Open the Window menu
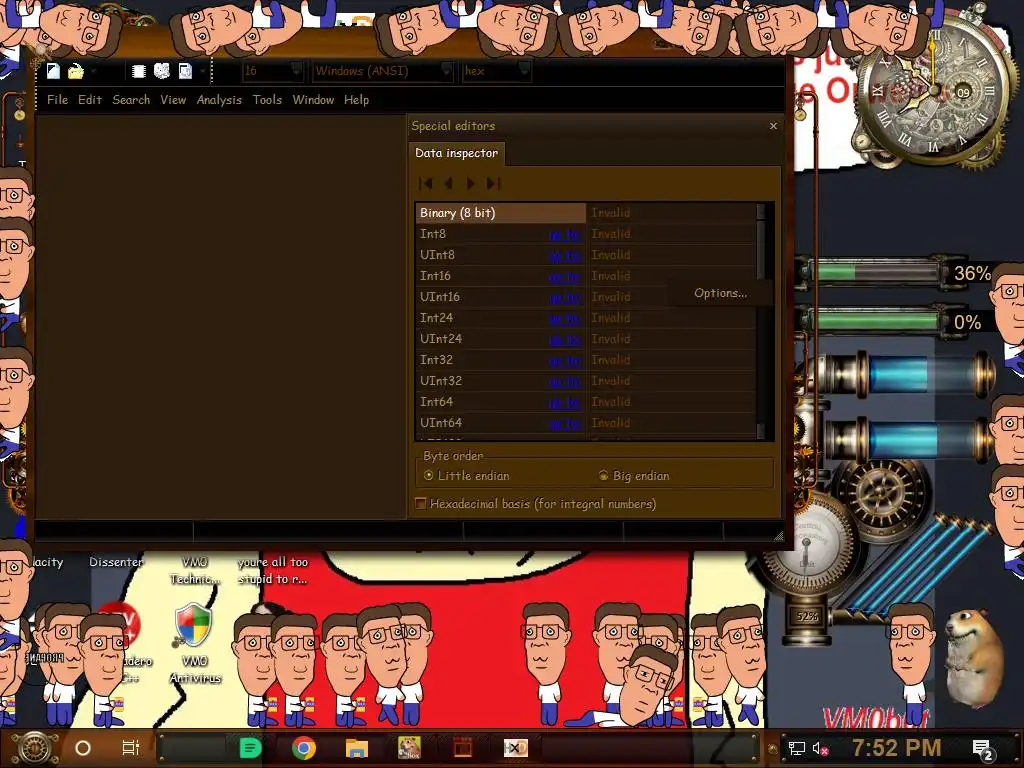1024x768 pixels. point(313,100)
